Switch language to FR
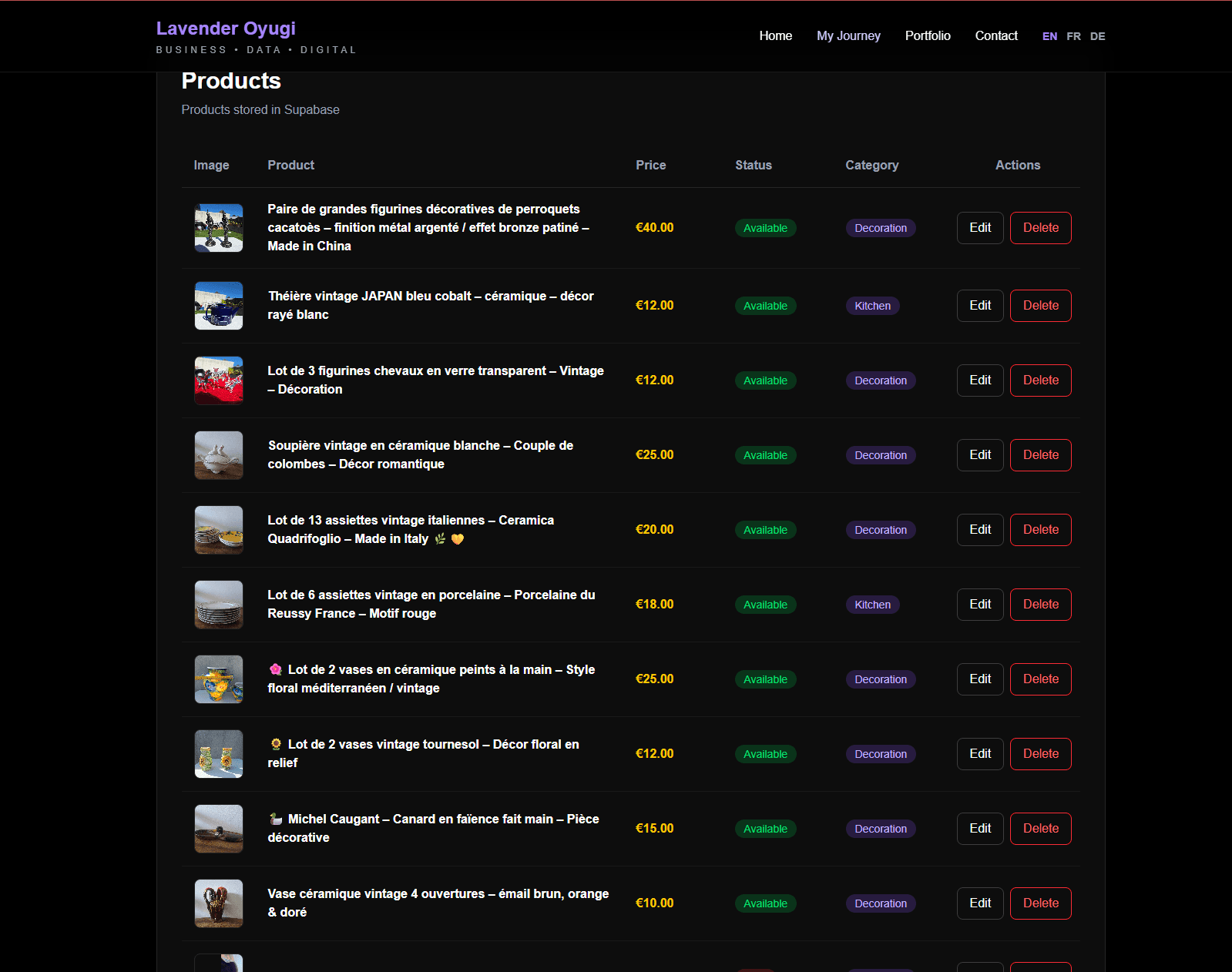The image size is (1232, 972). (1073, 36)
